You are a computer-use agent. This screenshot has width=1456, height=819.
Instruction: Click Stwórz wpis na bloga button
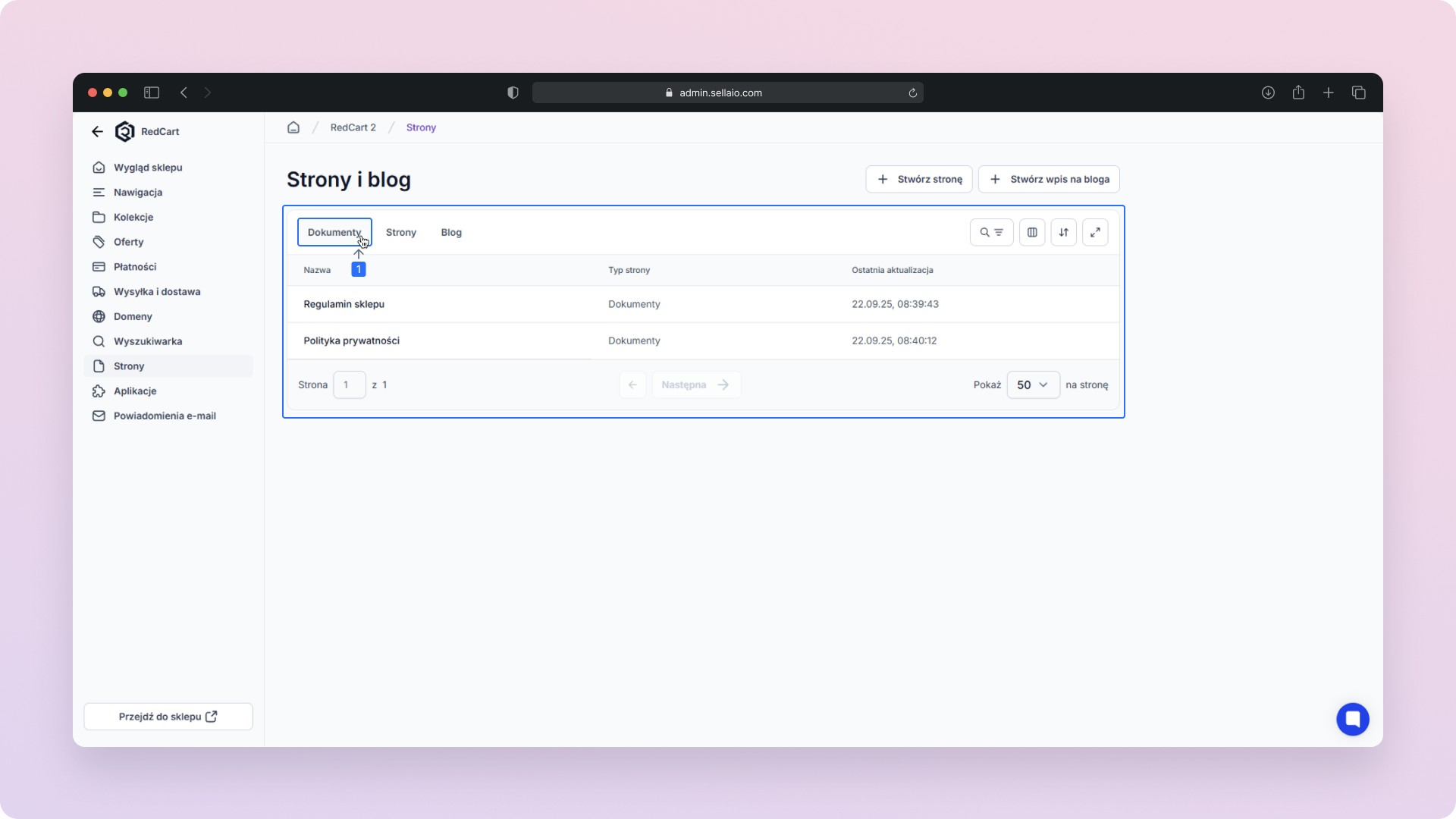click(x=1049, y=180)
